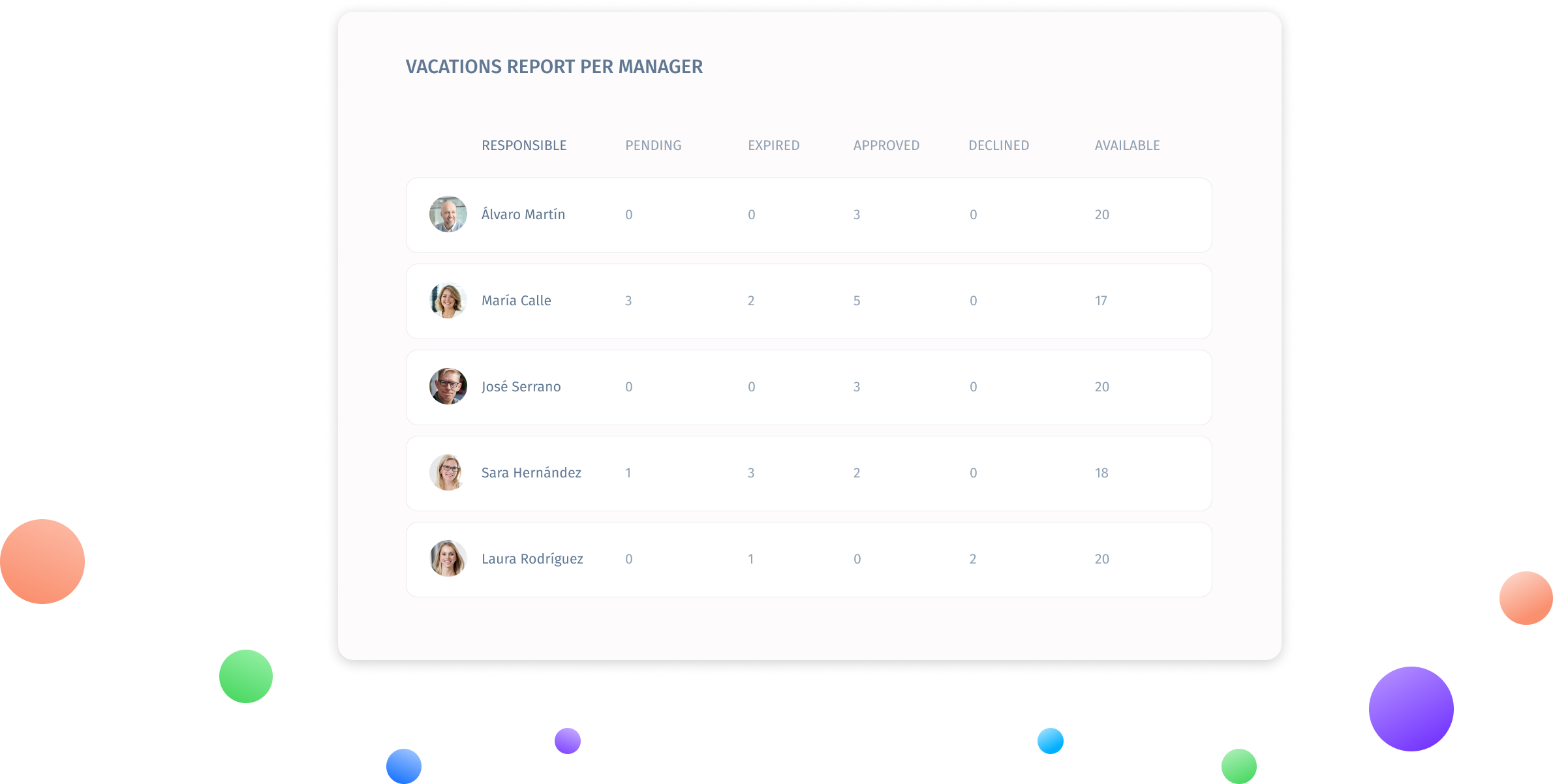Select the DECLINED column header

coord(998,145)
